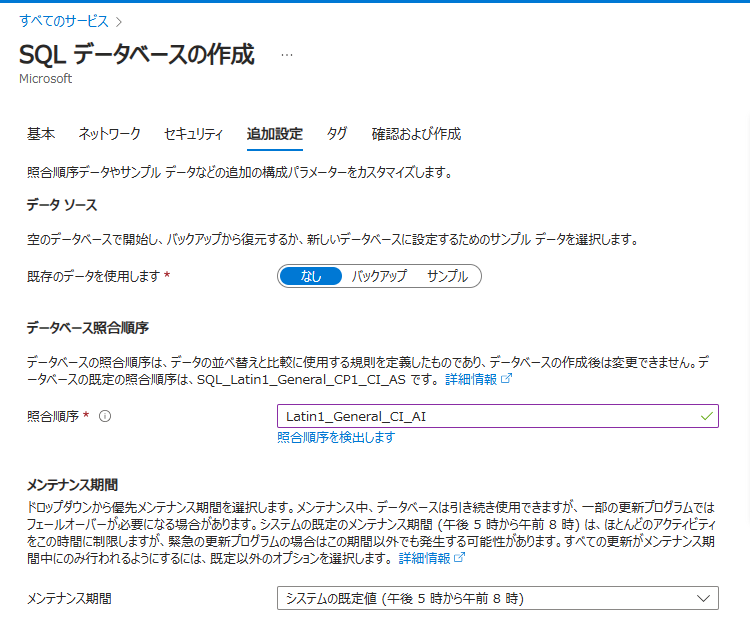
Task: Open the すべてのサービス breadcrumb link
Action: (x=64, y=21)
